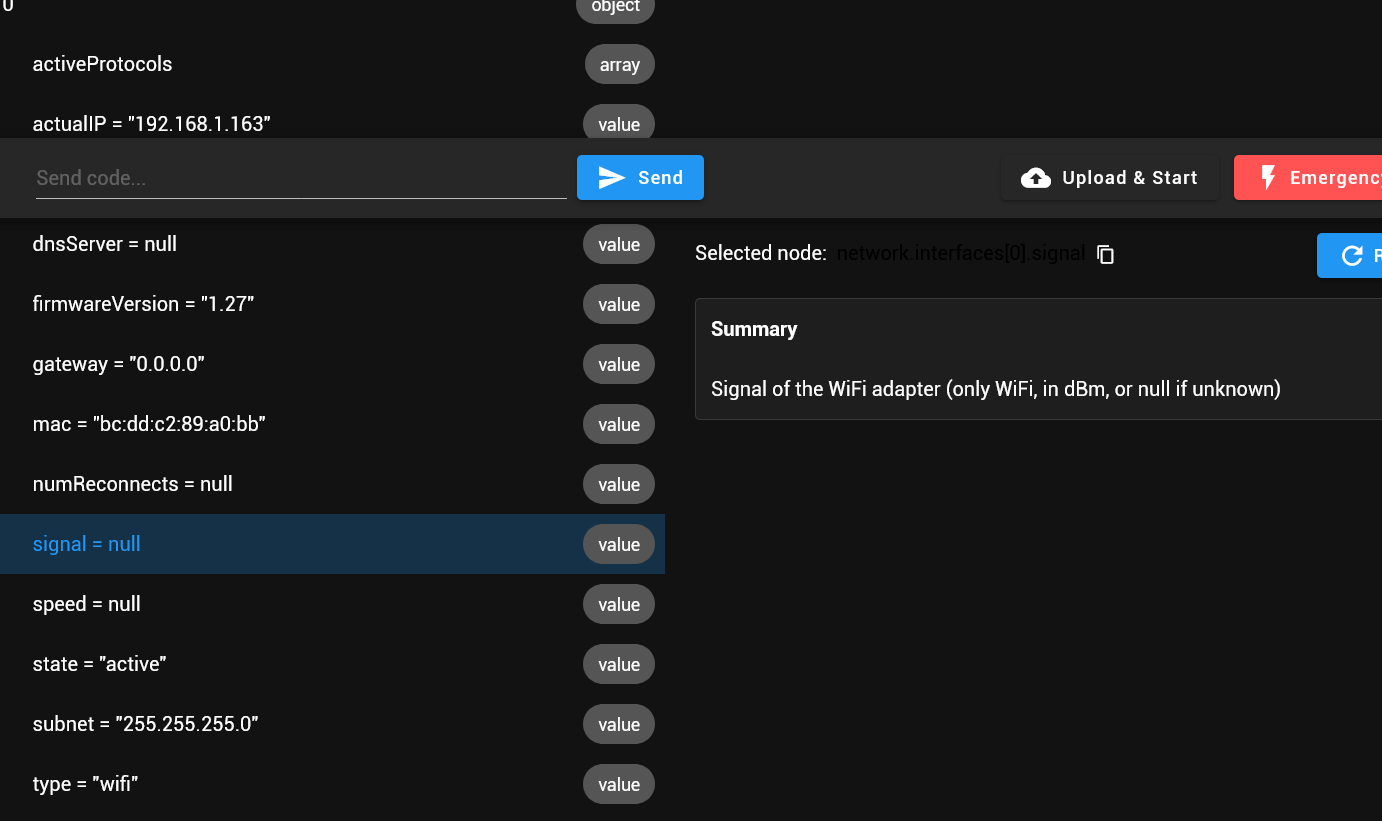Viewport: 1382px width, 821px height.
Task: Select the signal = null row
Action: tap(332, 544)
